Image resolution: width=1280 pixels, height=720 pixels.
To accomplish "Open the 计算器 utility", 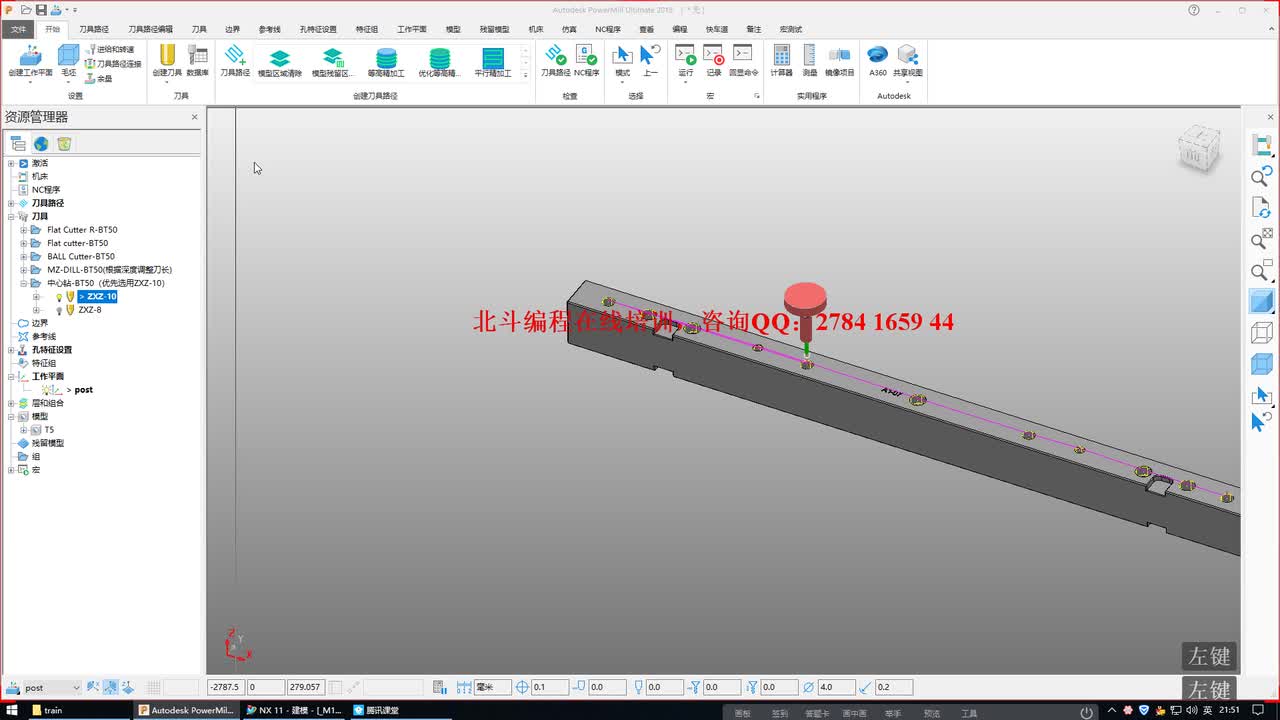I will click(x=781, y=60).
